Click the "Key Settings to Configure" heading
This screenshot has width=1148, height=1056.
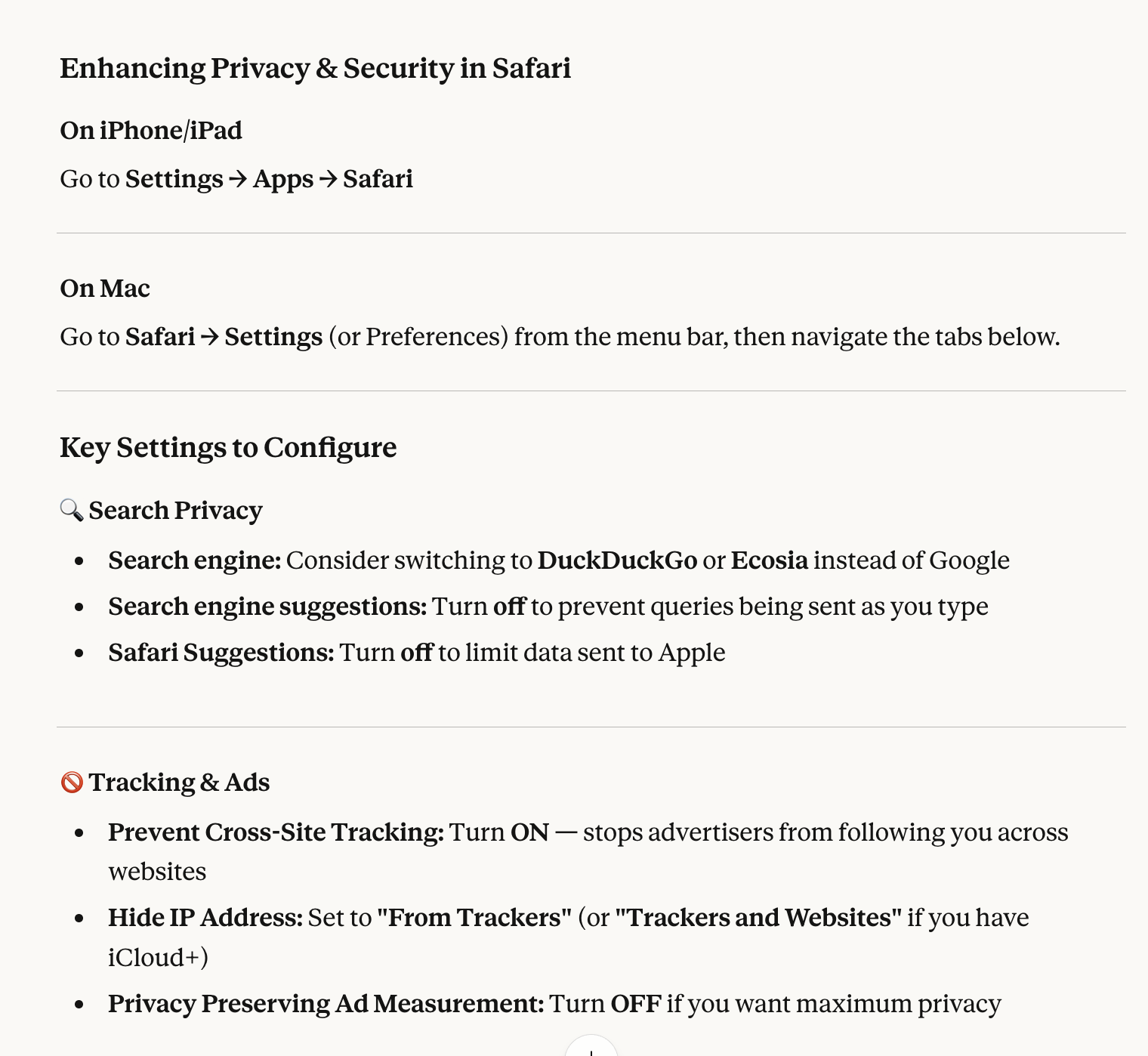[x=228, y=447]
